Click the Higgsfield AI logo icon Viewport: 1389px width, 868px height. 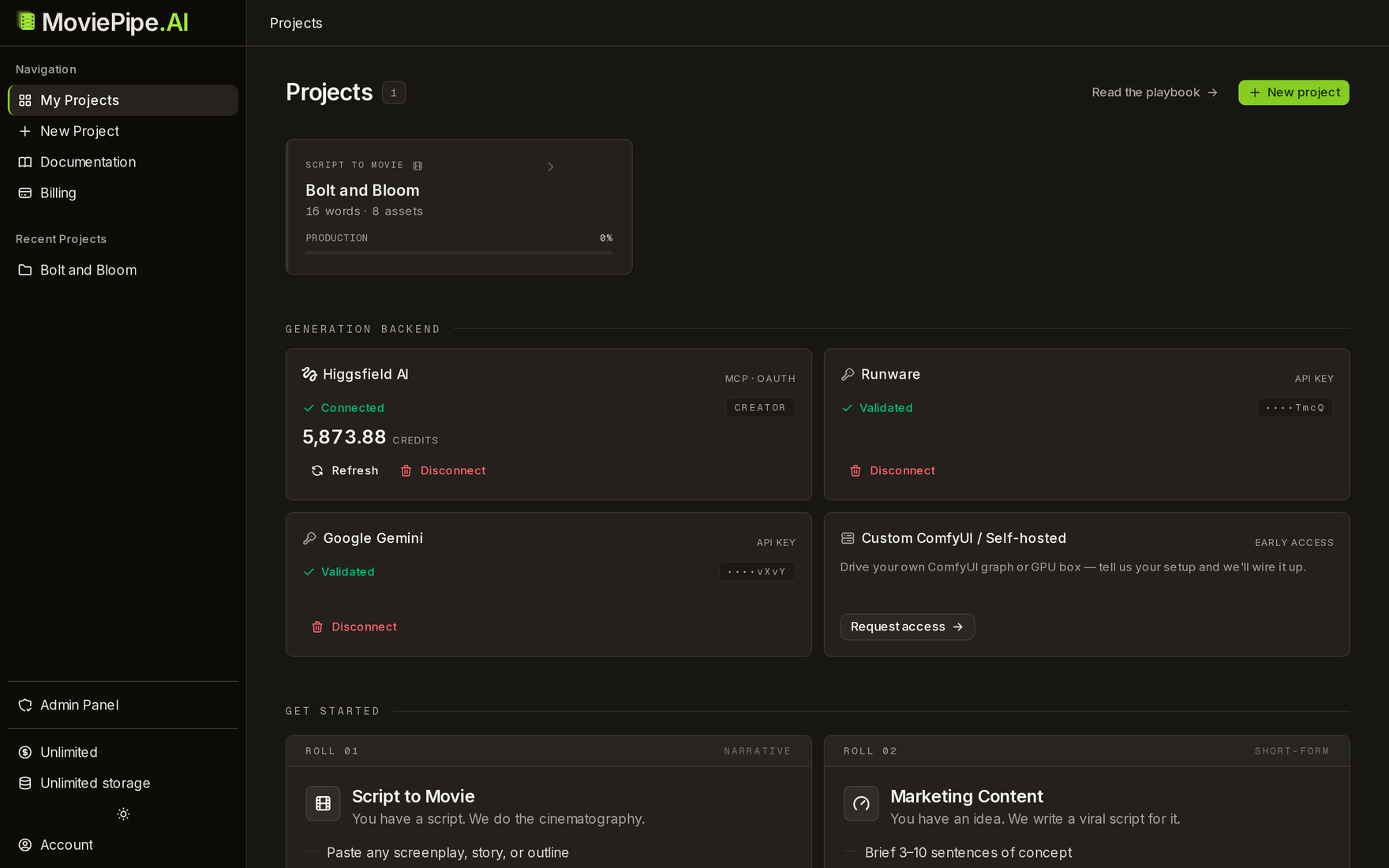[x=309, y=374]
